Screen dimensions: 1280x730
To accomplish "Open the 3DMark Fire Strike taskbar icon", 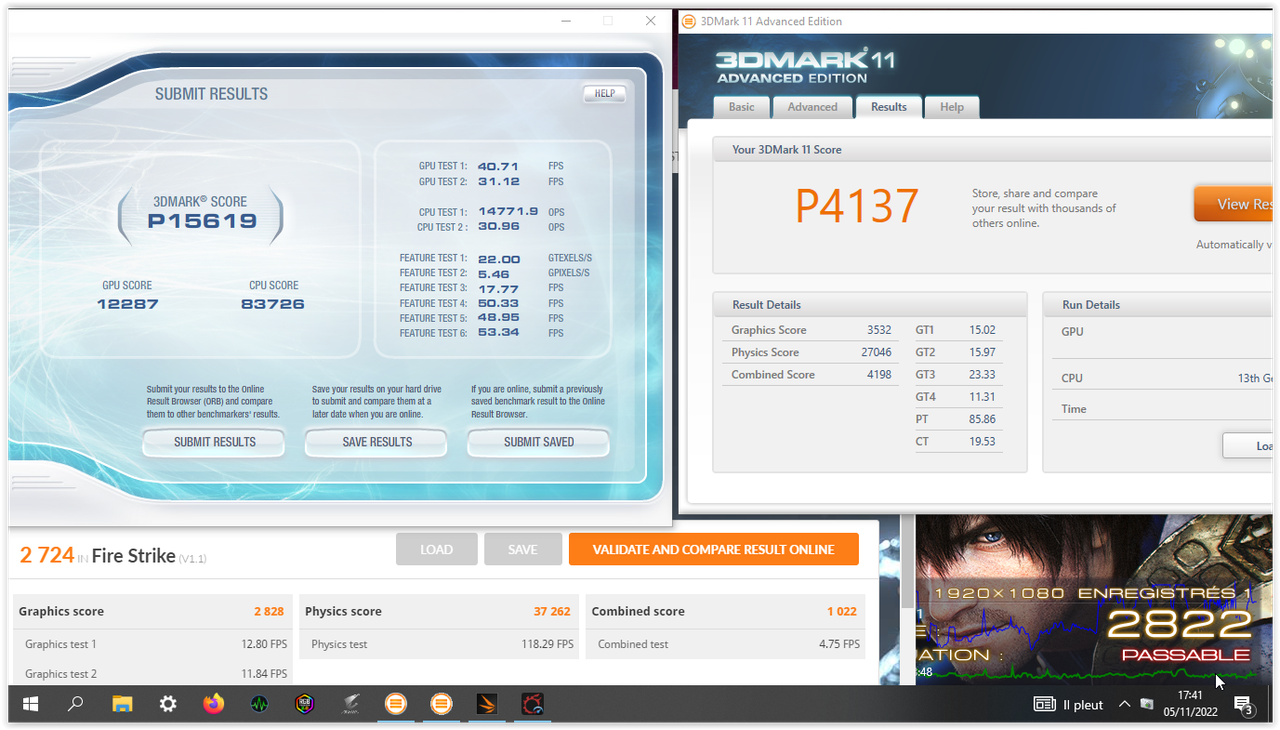I will click(487, 704).
